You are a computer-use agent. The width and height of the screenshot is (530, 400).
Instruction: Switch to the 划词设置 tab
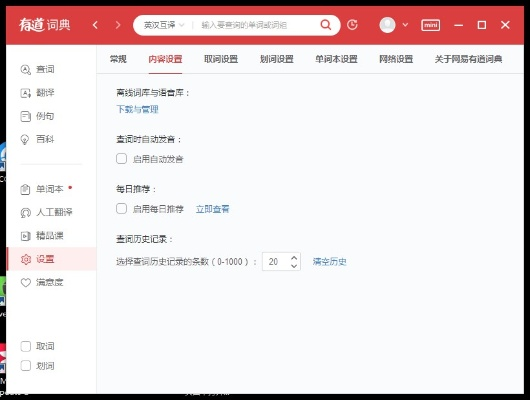pyautogui.click(x=276, y=59)
